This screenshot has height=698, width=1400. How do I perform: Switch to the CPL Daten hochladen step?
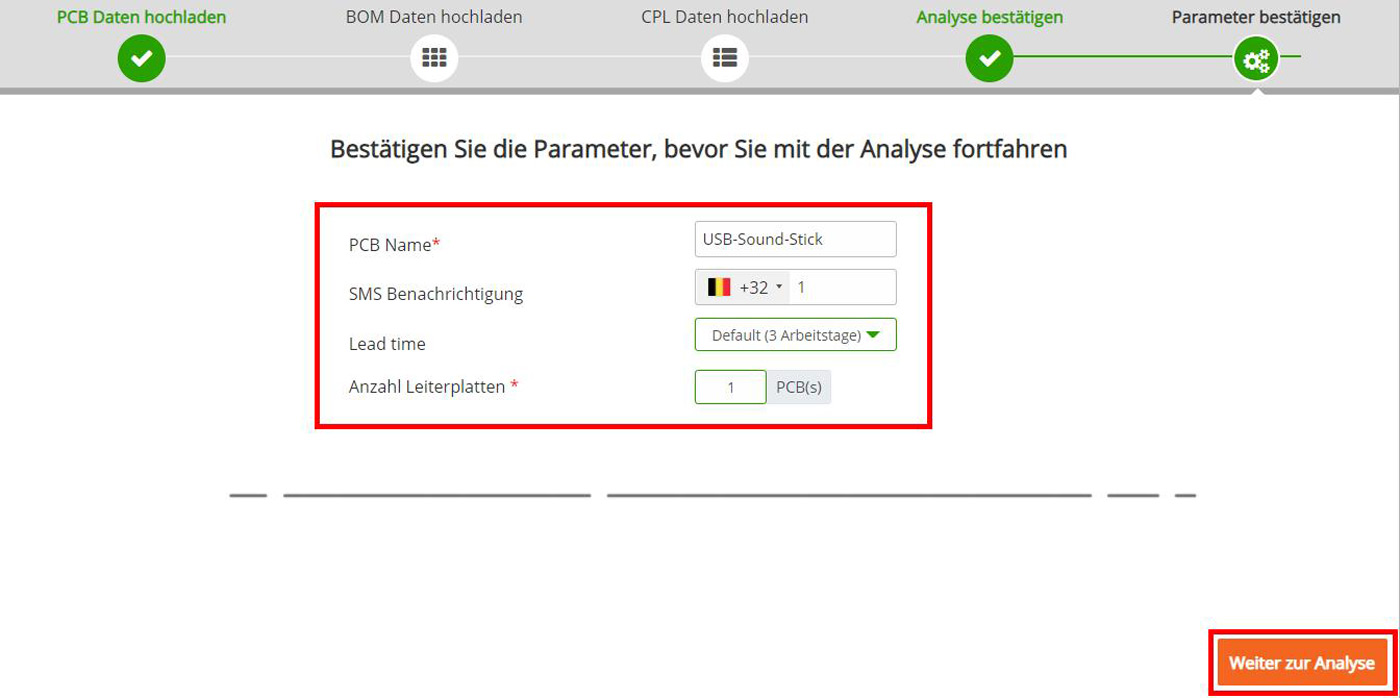click(724, 17)
